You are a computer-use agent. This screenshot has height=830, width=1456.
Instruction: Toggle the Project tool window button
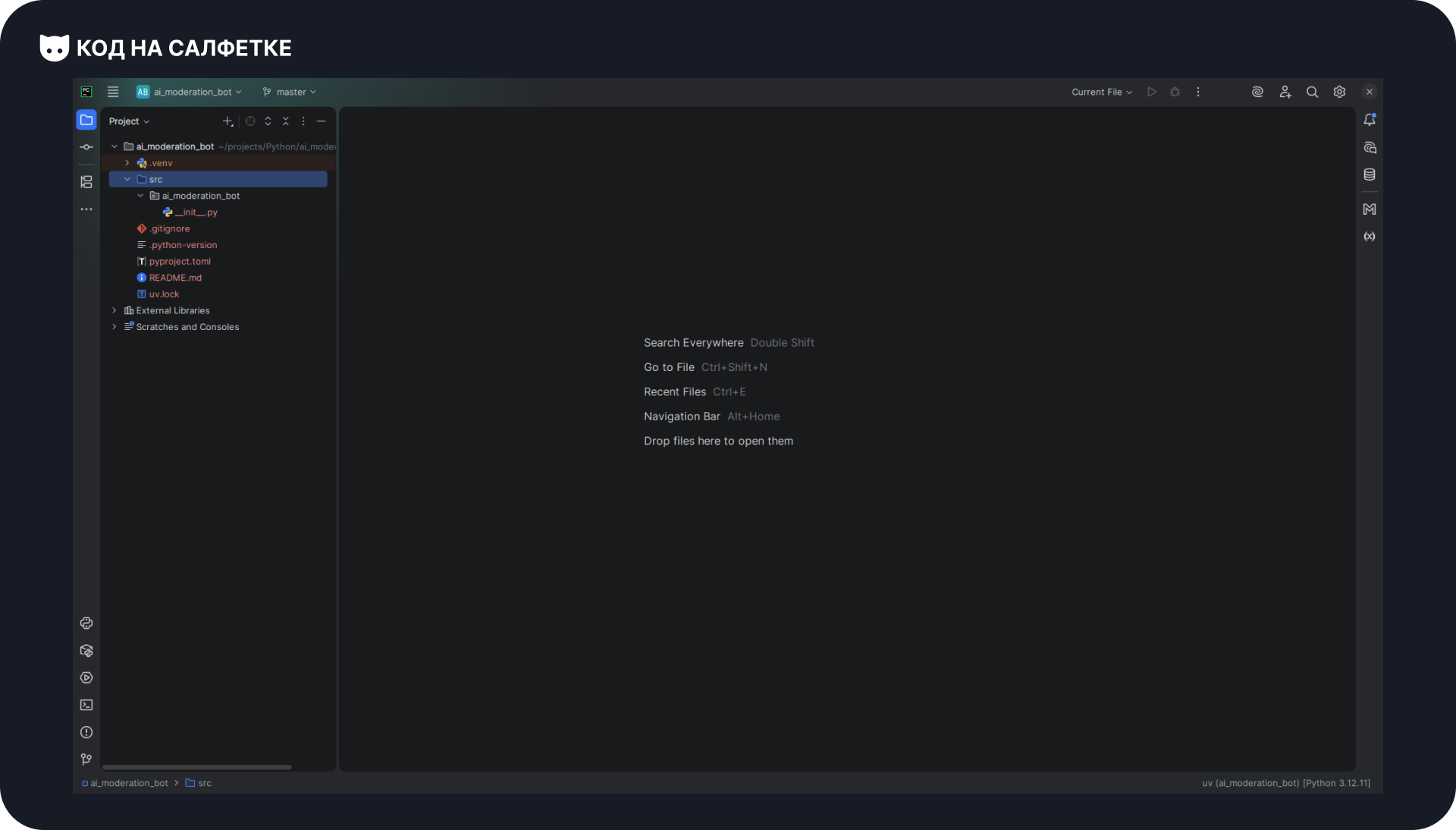(x=86, y=120)
